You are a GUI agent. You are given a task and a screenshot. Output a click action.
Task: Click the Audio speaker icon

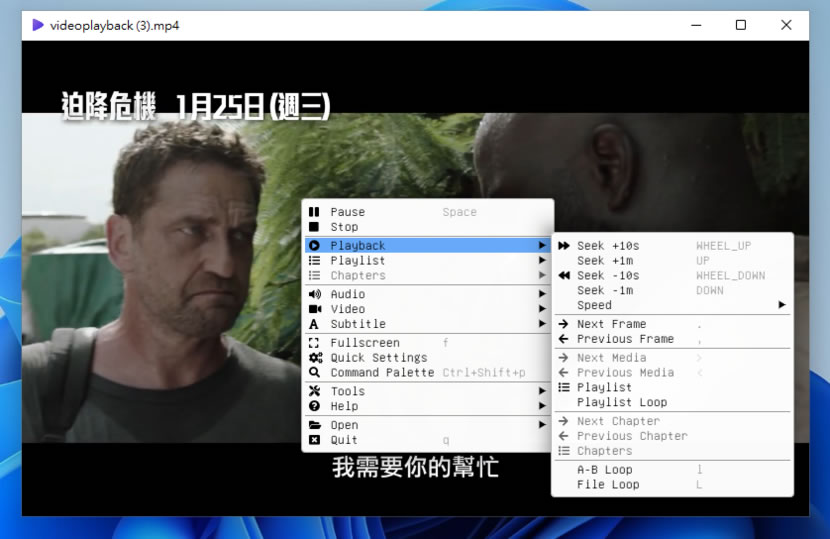click(x=314, y=294)
